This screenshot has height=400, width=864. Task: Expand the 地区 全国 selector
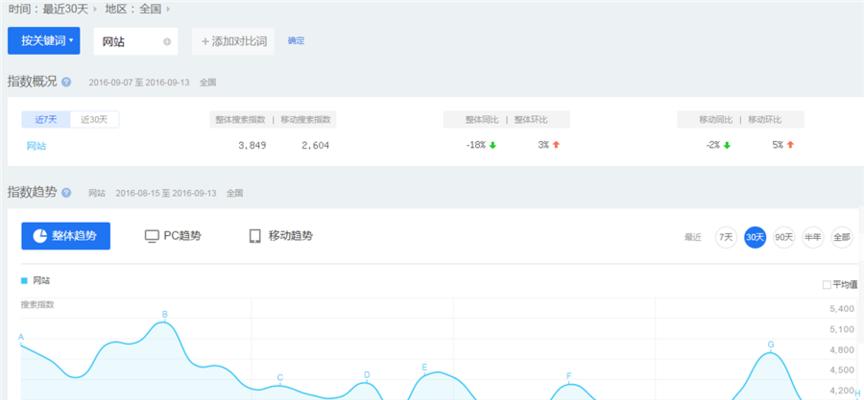[143, 8]
